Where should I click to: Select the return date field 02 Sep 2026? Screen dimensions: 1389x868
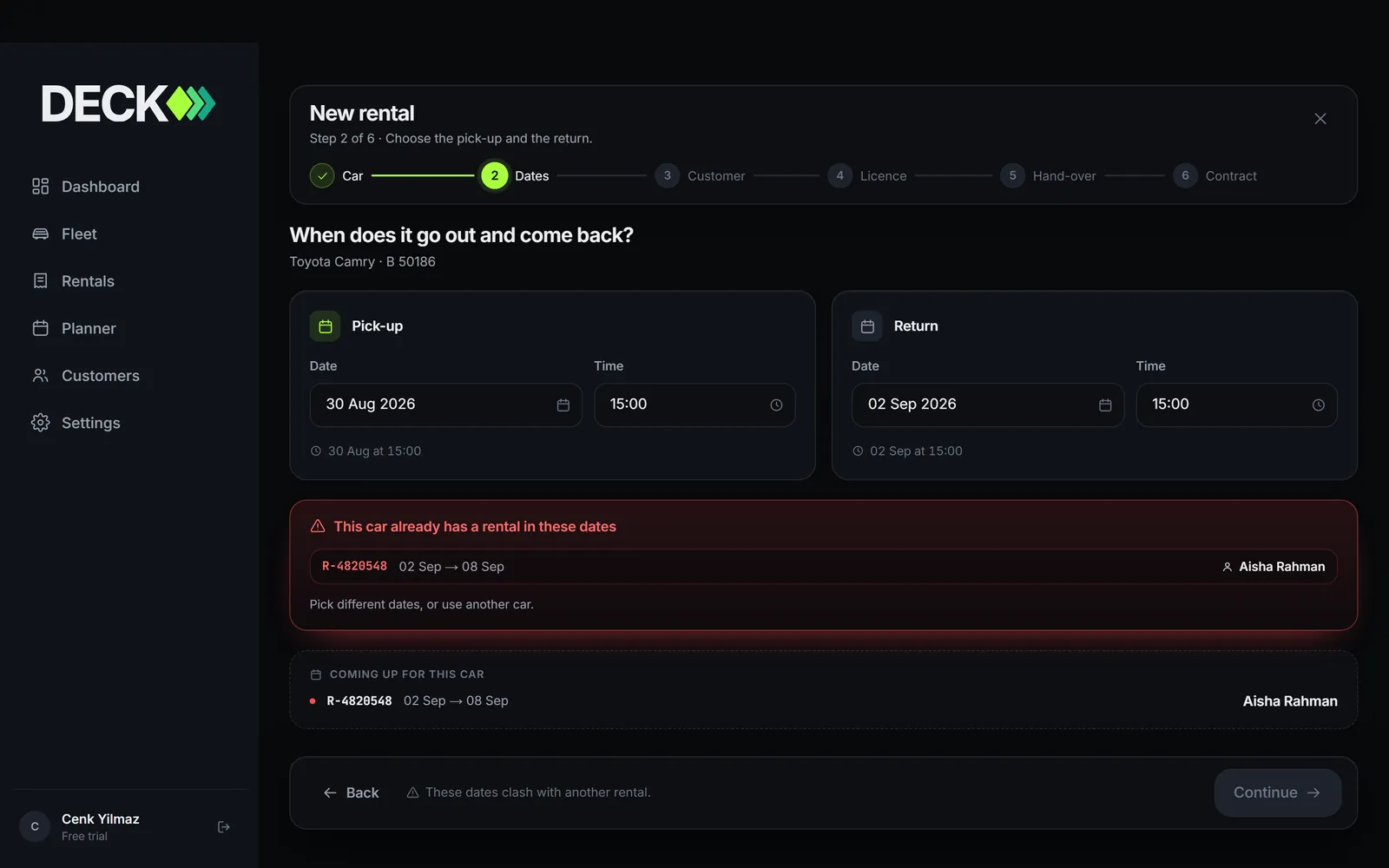click(x=987, y=404)
